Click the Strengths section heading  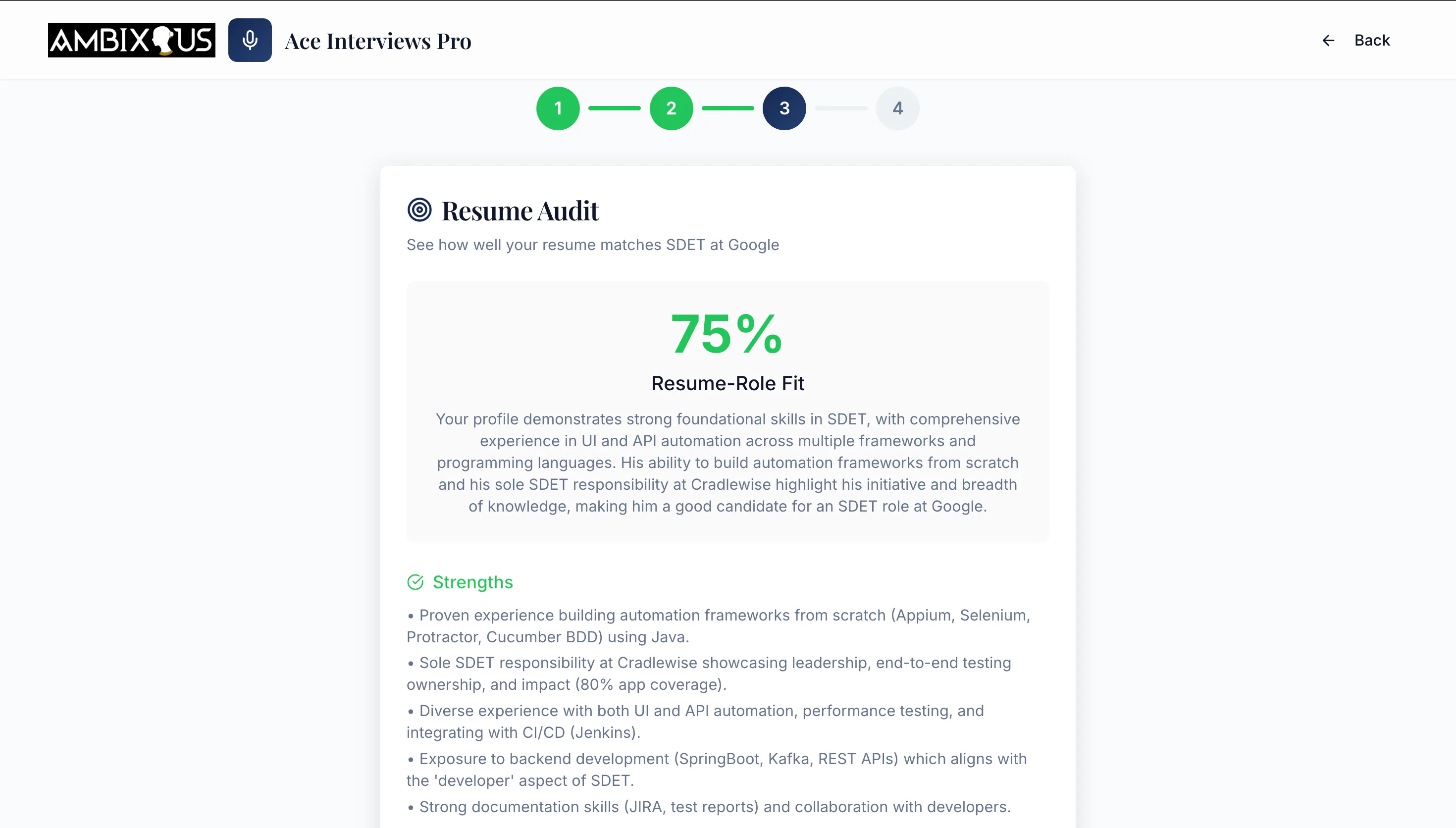pos(472,582)
